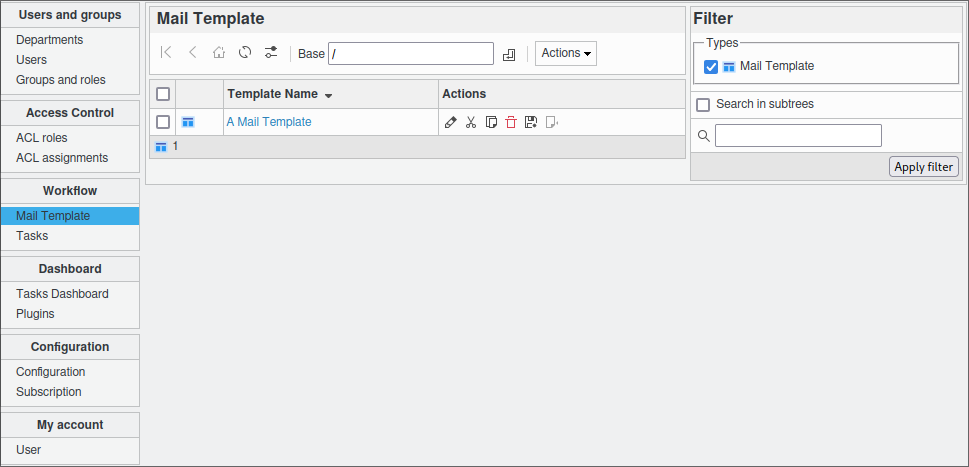This screenshot has height=467, width=969.
Task: Click the Access Control section header
Action: click(x=70, y=112)
